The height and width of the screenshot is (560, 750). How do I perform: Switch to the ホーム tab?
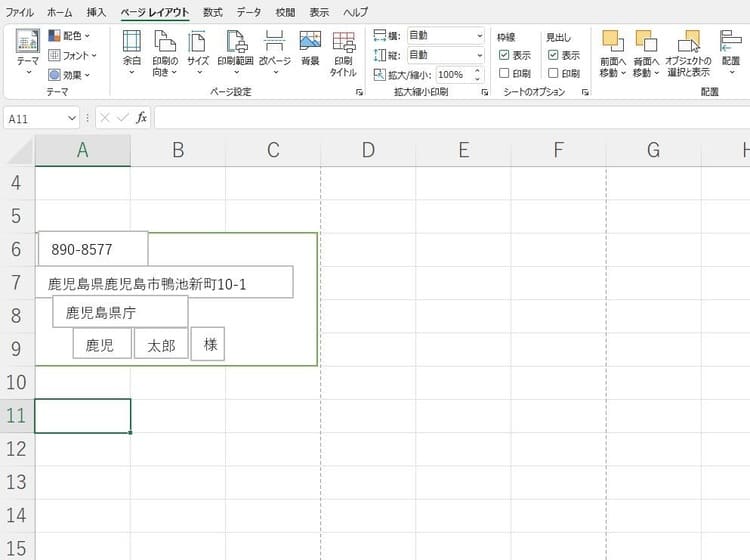pos(59,12)
